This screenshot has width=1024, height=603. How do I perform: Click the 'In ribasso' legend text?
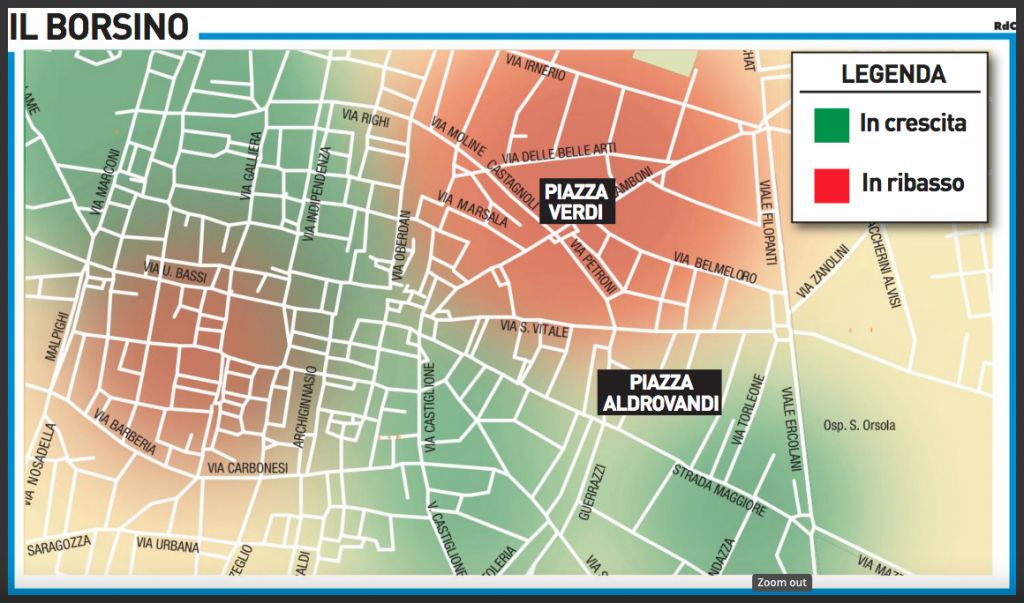pyautogui.click(x=913, y=184)
